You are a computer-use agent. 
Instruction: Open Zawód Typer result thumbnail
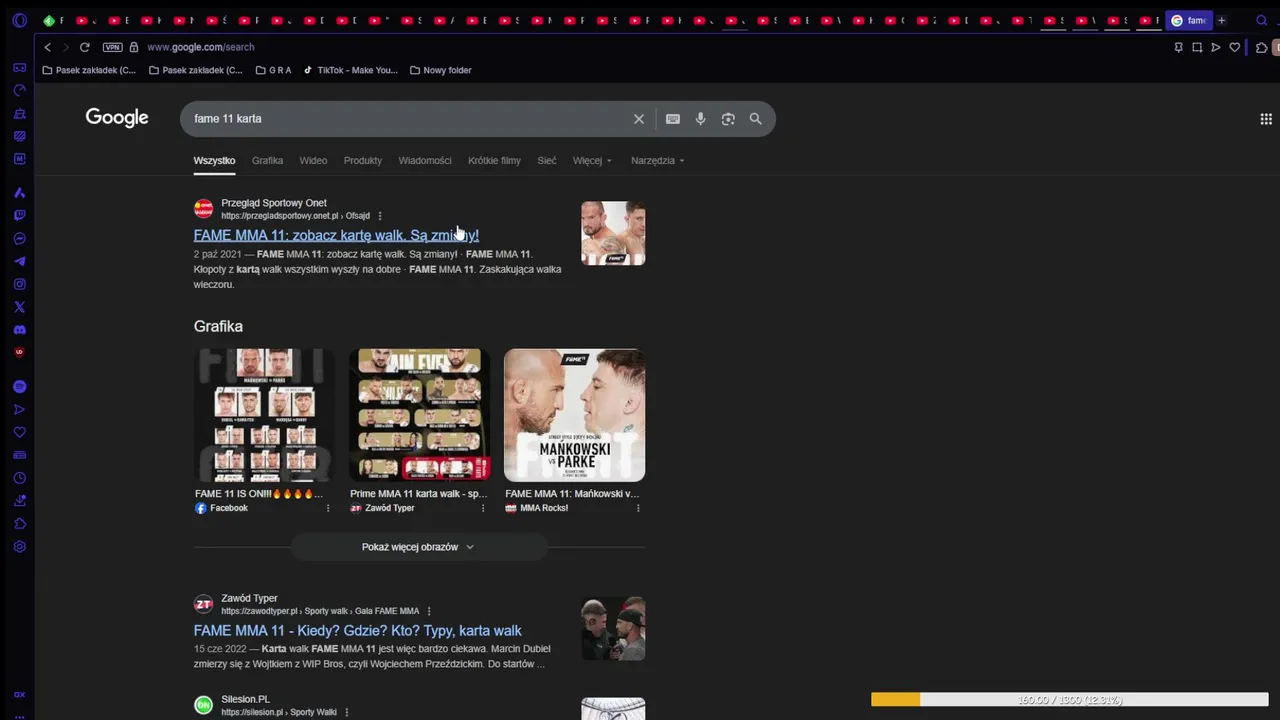tap(613, 629)
